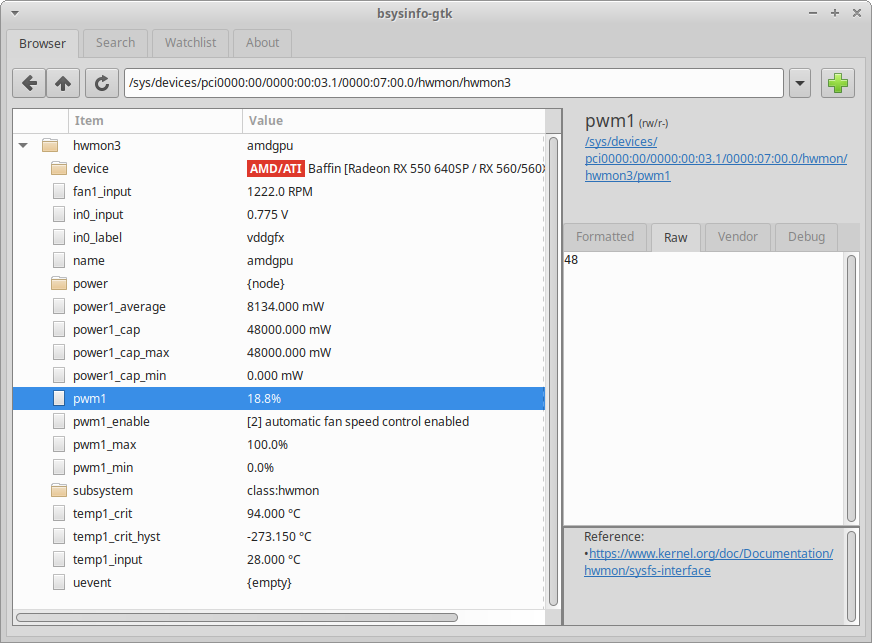Click the tree list vertical scrollbar
The image size is (872, 643).
tap(553, 371)
